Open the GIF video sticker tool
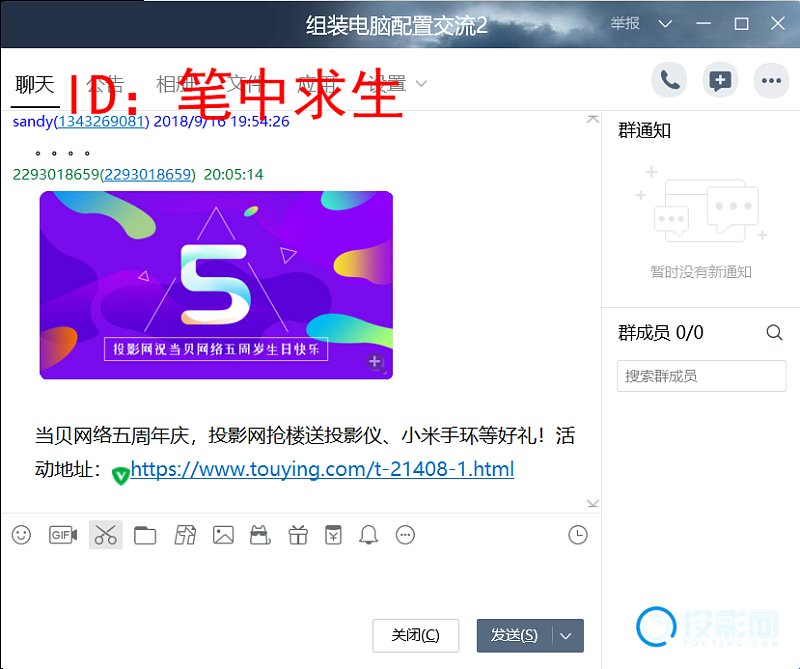 [63, 535]
